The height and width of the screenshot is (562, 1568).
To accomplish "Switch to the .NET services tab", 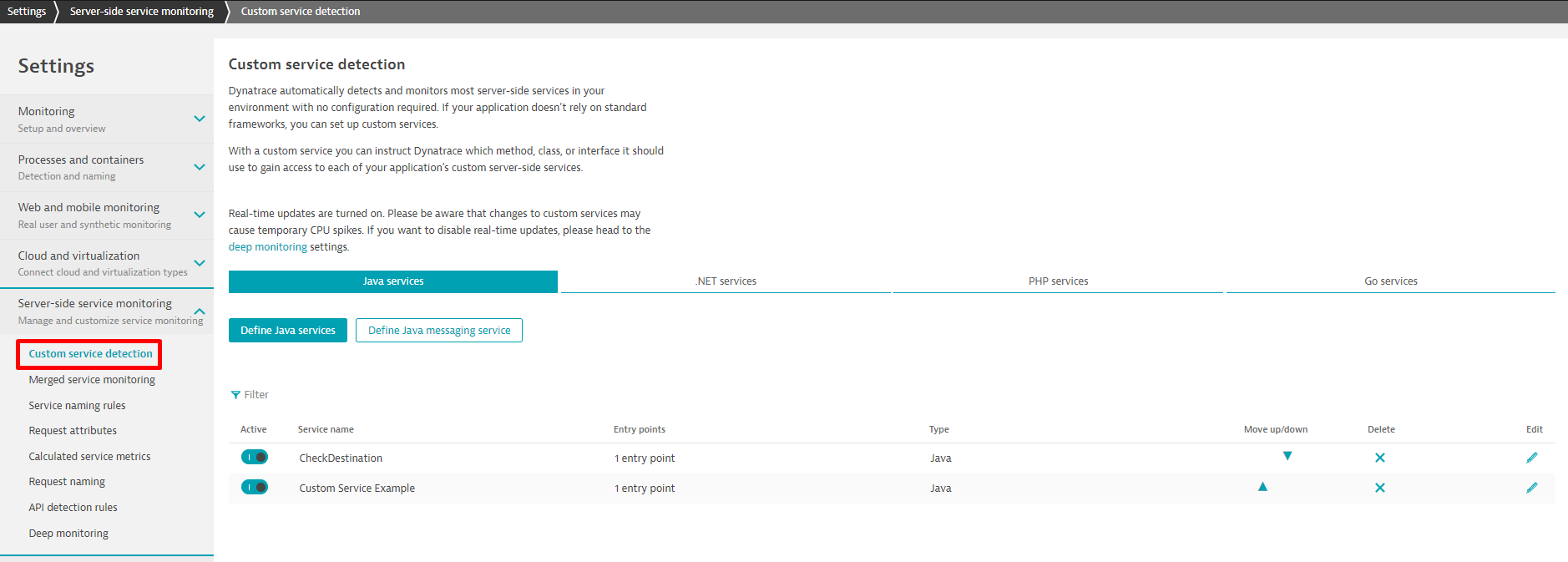I will pyautogui.click(x=726, y=281).
